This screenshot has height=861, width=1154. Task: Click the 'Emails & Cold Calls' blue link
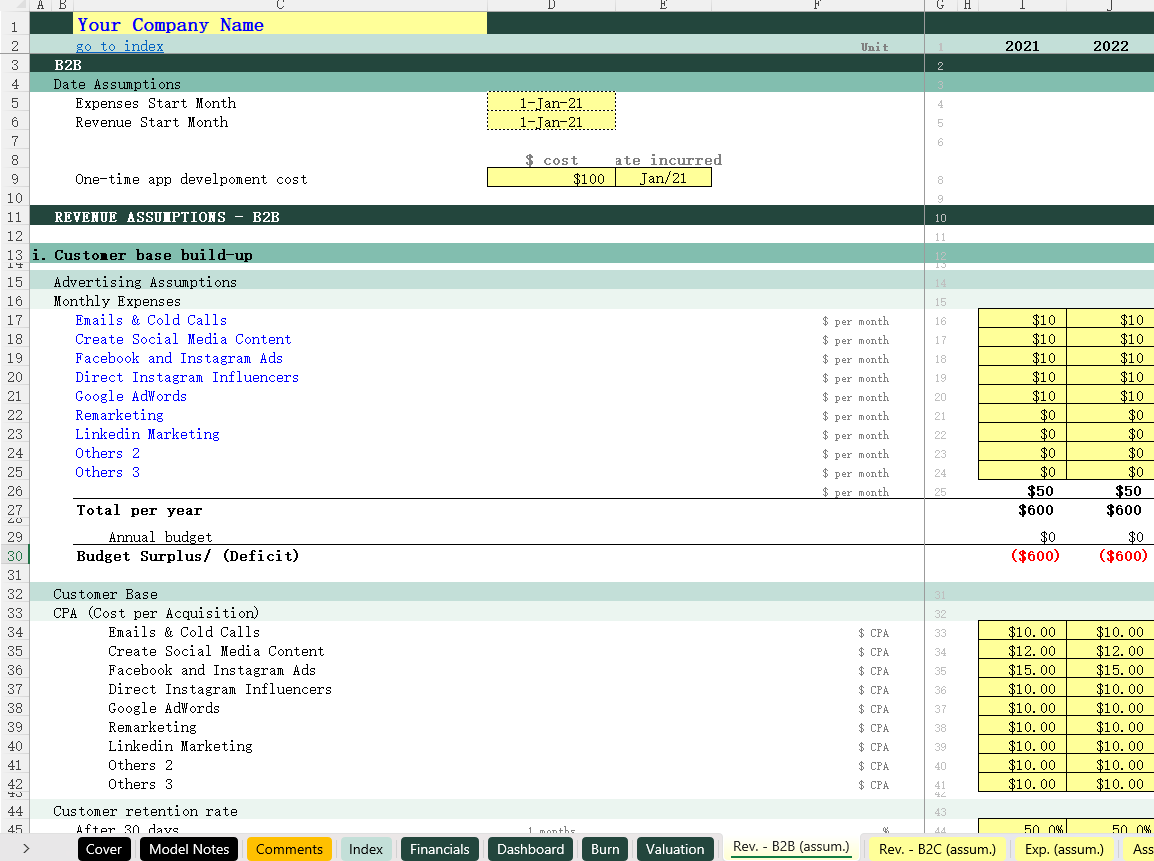(x=151, y=320)
